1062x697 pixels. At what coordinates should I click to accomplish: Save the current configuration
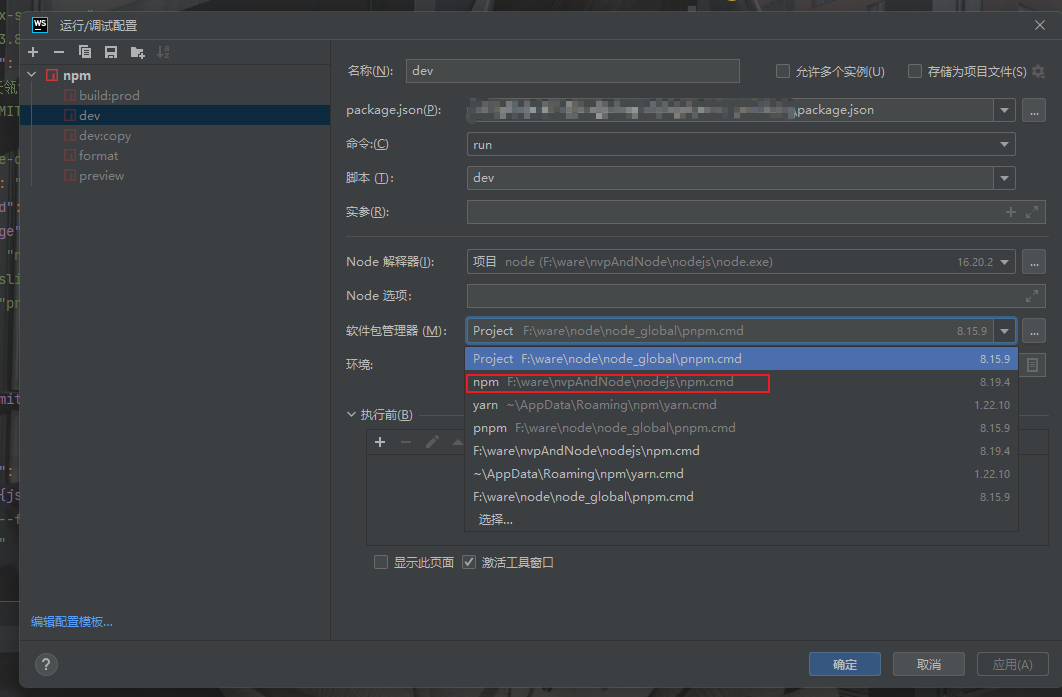tap(110, 51)
